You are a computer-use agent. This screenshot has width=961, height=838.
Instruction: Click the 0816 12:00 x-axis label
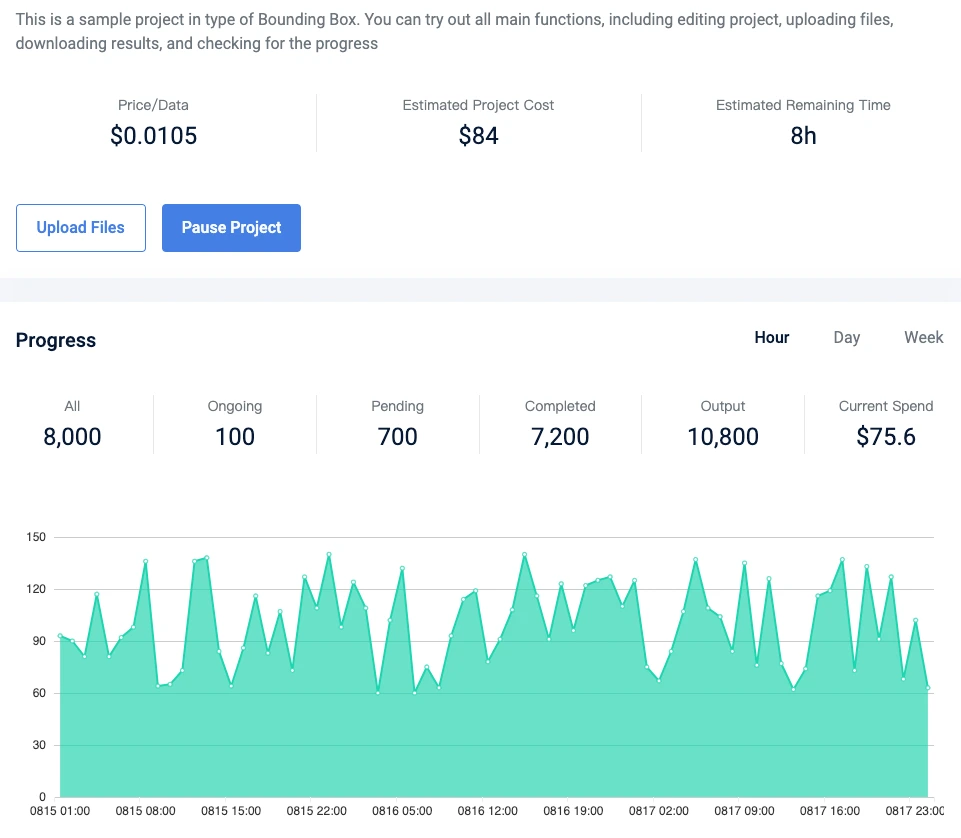coord(488,812)
